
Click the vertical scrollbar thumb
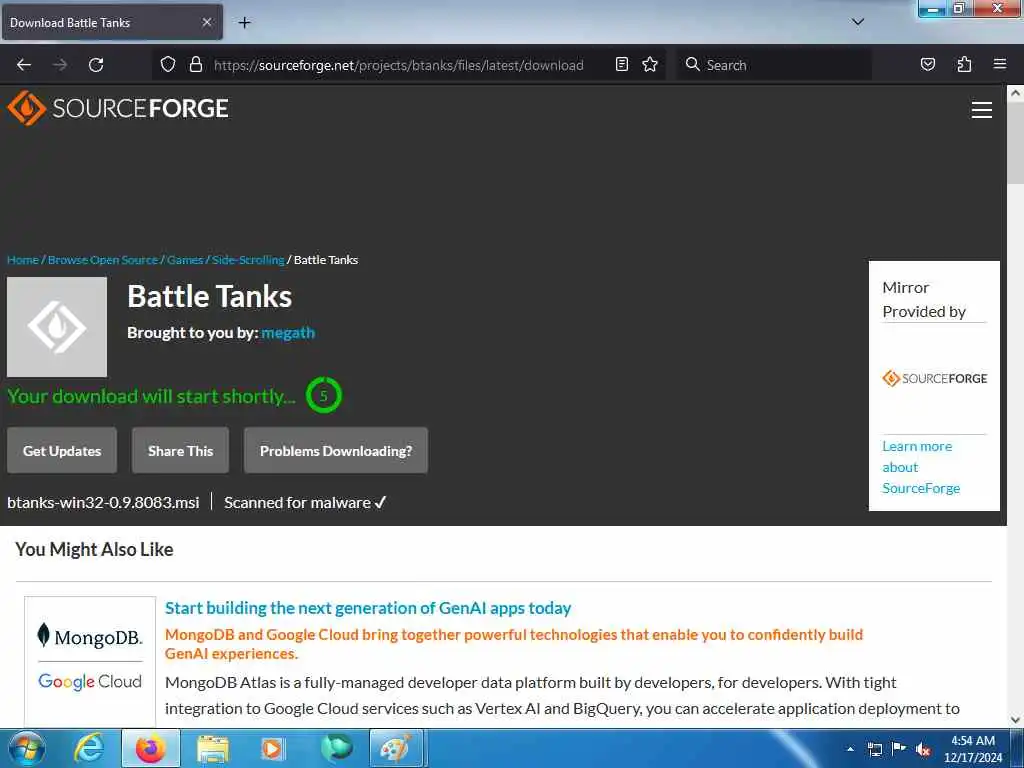tap(1015, 142)
